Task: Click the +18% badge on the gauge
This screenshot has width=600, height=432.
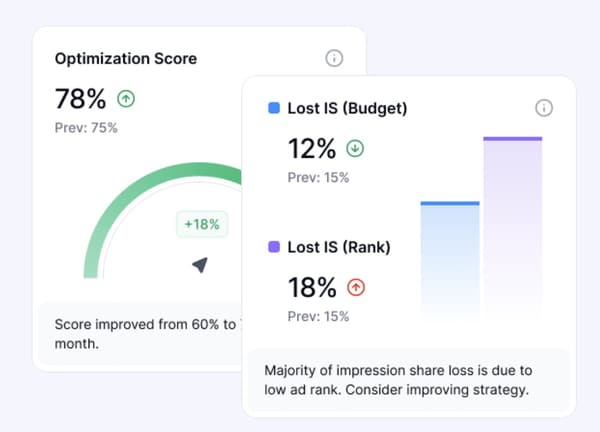Action: pyautogui.click(x=203, y=224)
